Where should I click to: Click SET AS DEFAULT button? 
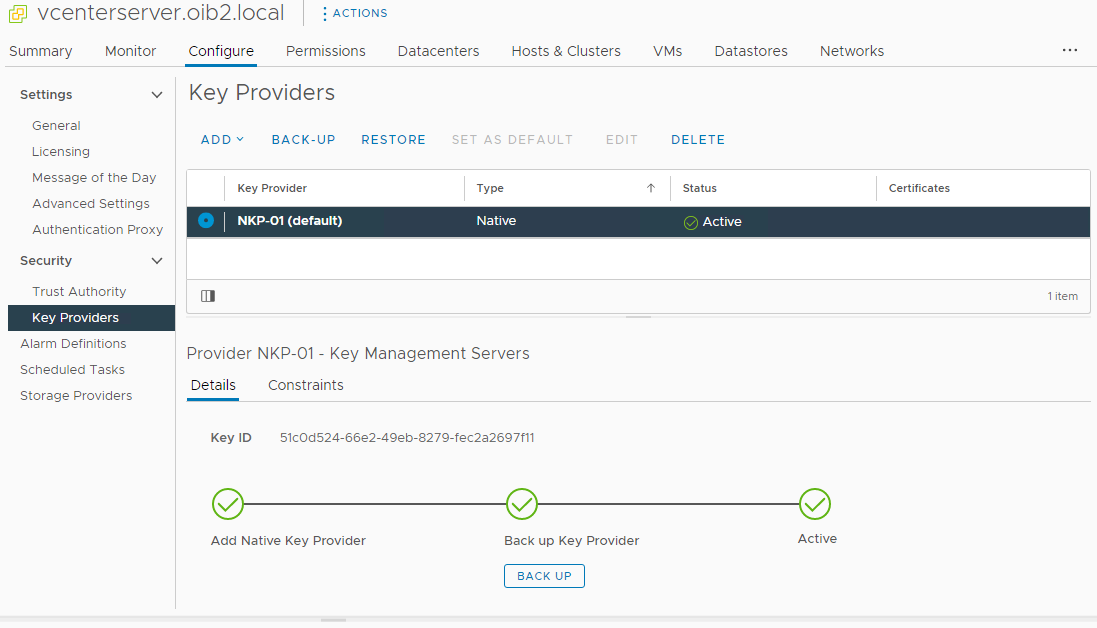point(512,140)
